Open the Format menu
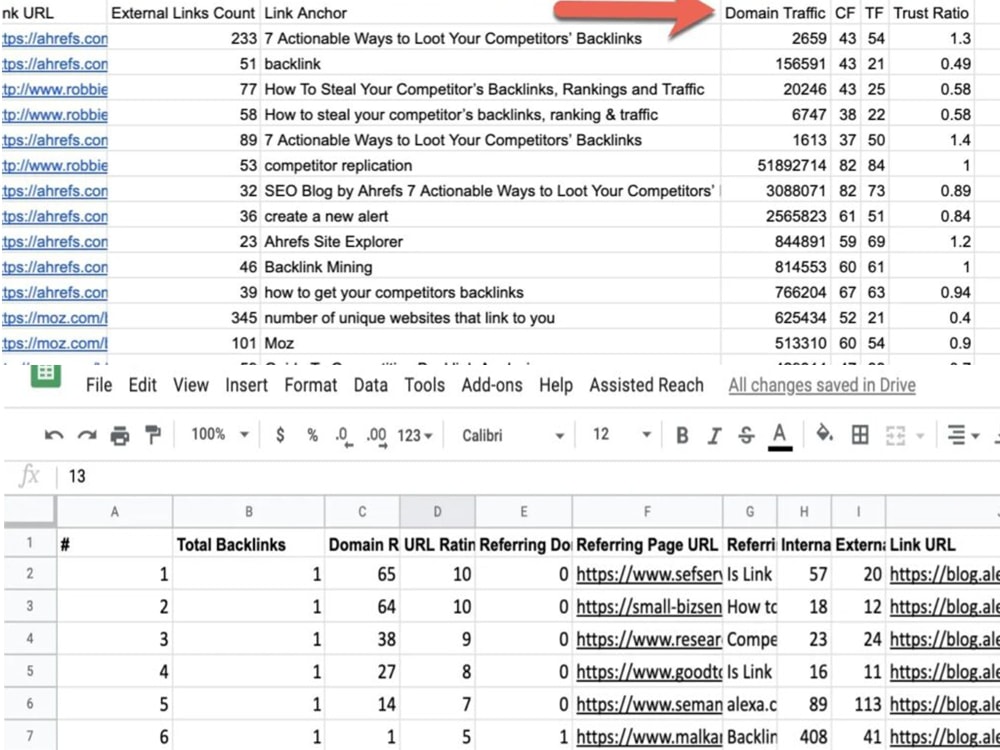The height and width of the screenshot is (750, 1000). [311, 385]
